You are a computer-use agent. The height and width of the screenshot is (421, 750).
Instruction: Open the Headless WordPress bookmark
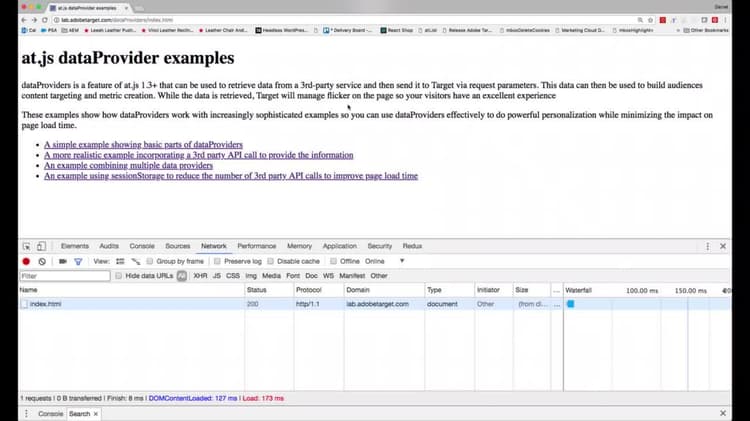click(x=281, y=30)
